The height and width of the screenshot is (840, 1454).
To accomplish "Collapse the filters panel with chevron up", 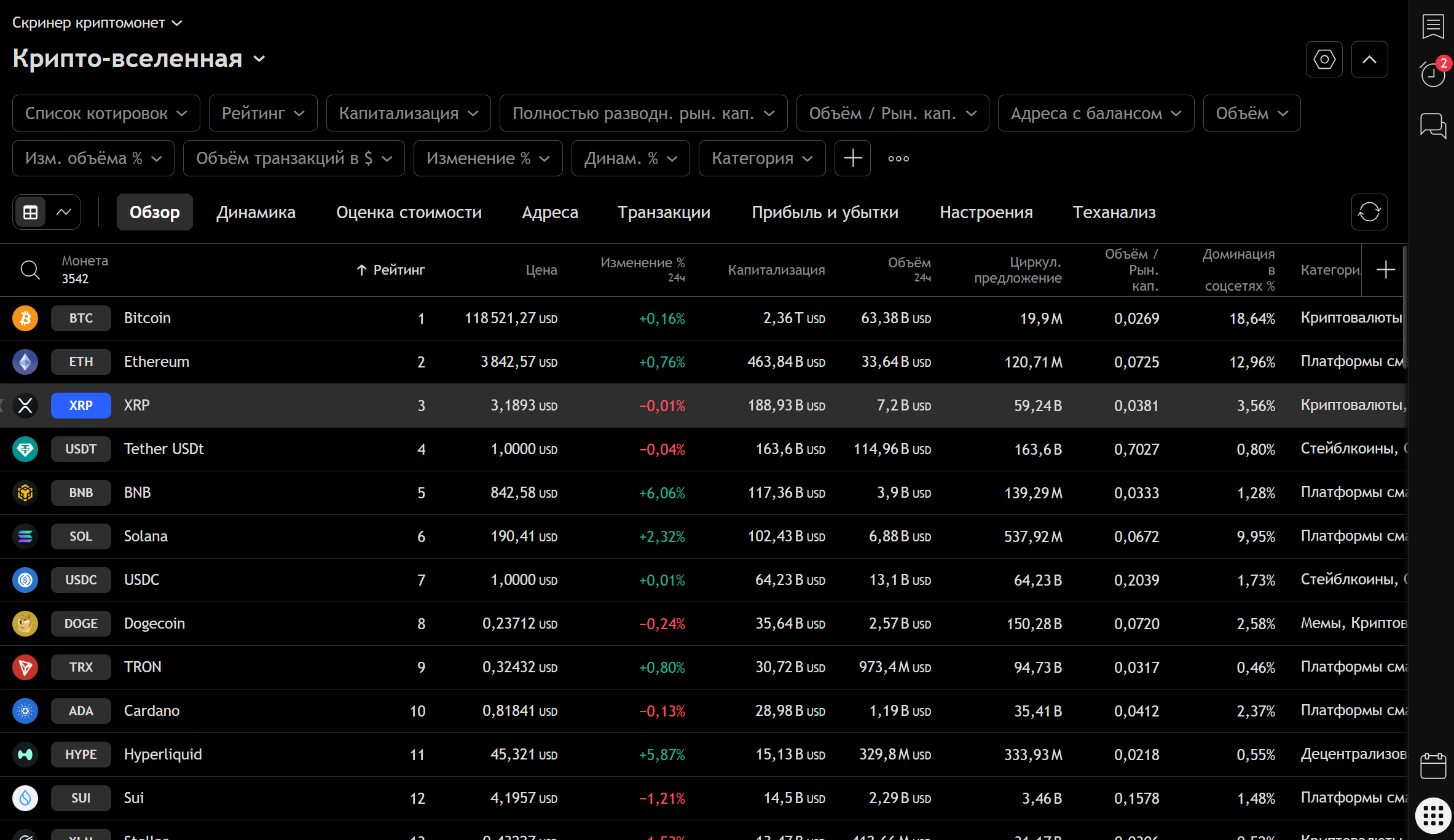I will [x=1369, y=60].
